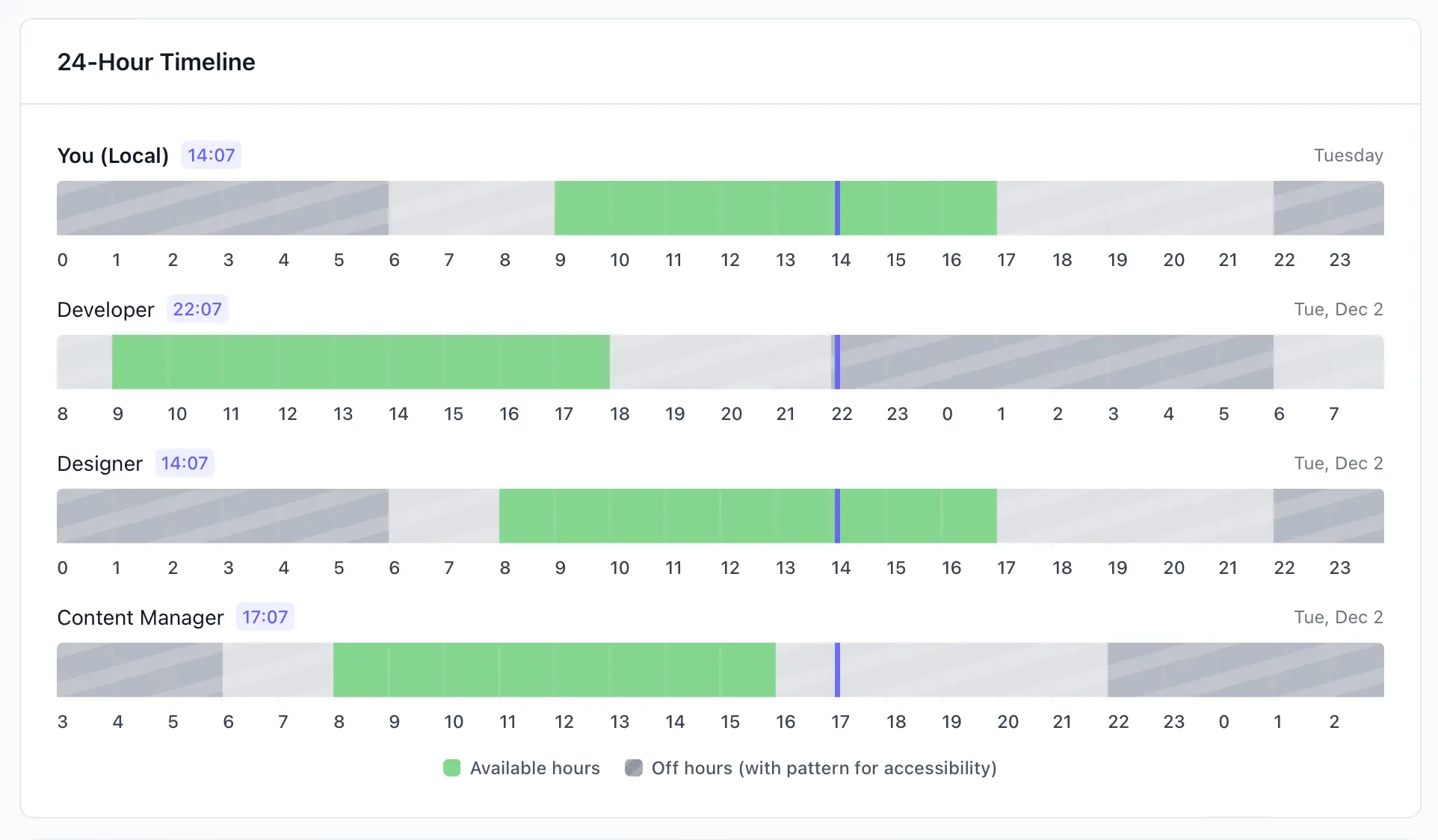Click the "24-Hour Timeline" heading

[x=156, y=62]
